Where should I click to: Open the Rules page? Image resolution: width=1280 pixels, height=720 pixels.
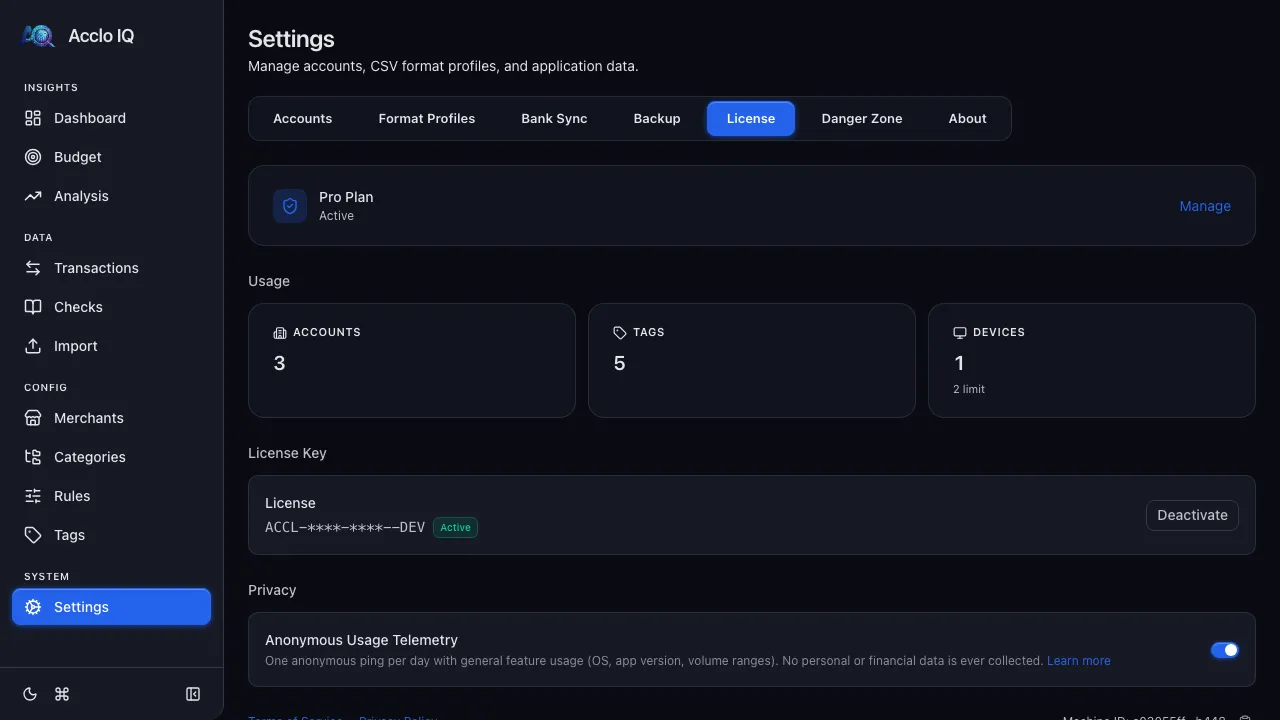(x=111, y=496)
